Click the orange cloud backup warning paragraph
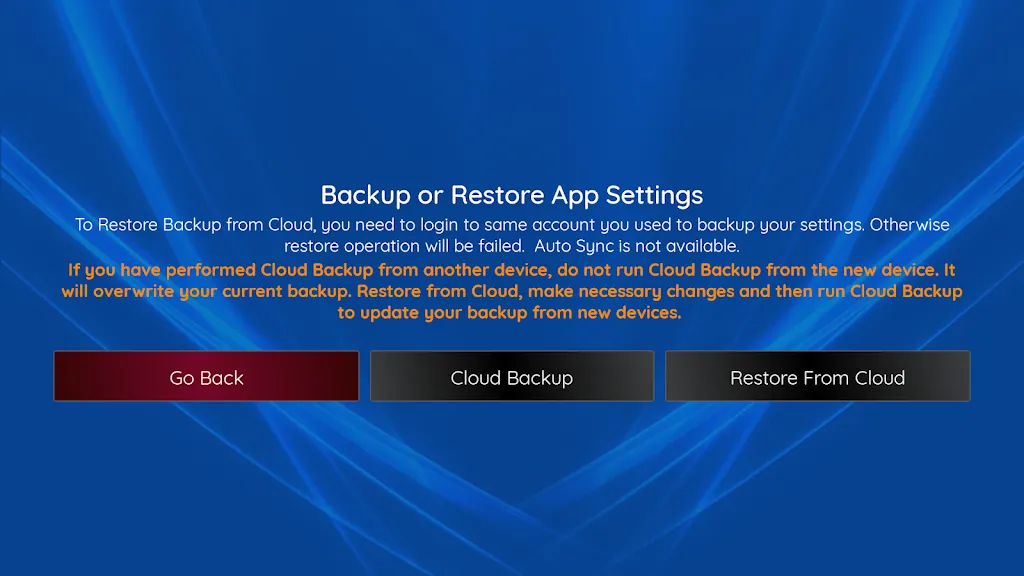The width and height of the screenshot is (1024, 576). 512,291
